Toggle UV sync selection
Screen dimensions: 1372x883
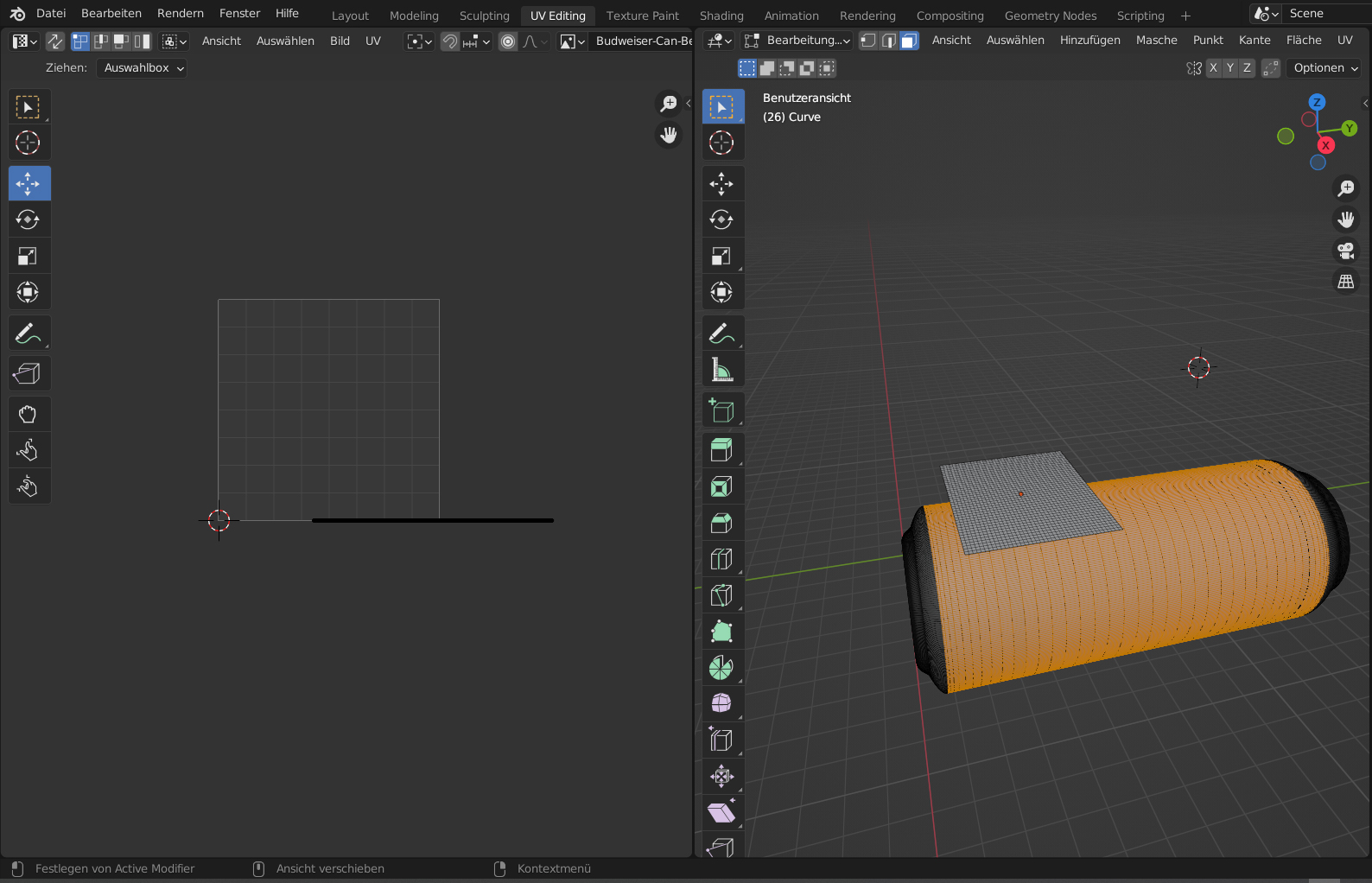[x=54, y=41]
